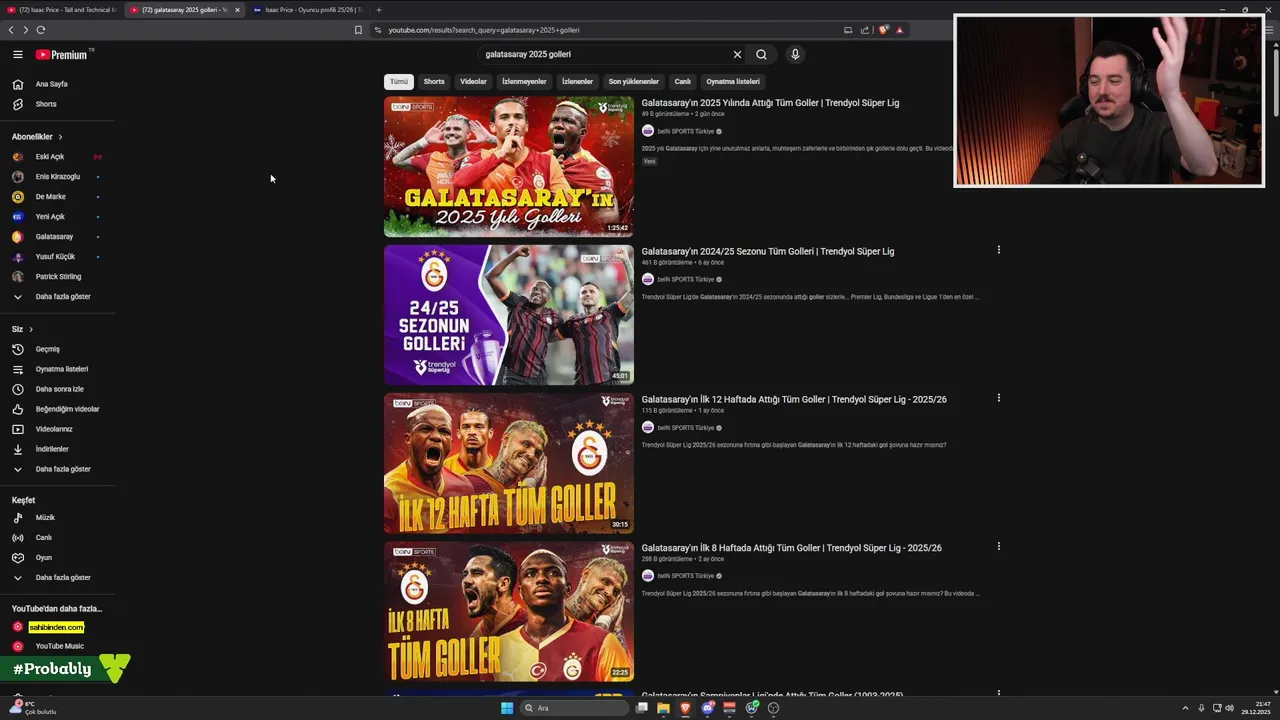Open a new browser tab with plus
The image size is (1280, 720).
point(378,10)
